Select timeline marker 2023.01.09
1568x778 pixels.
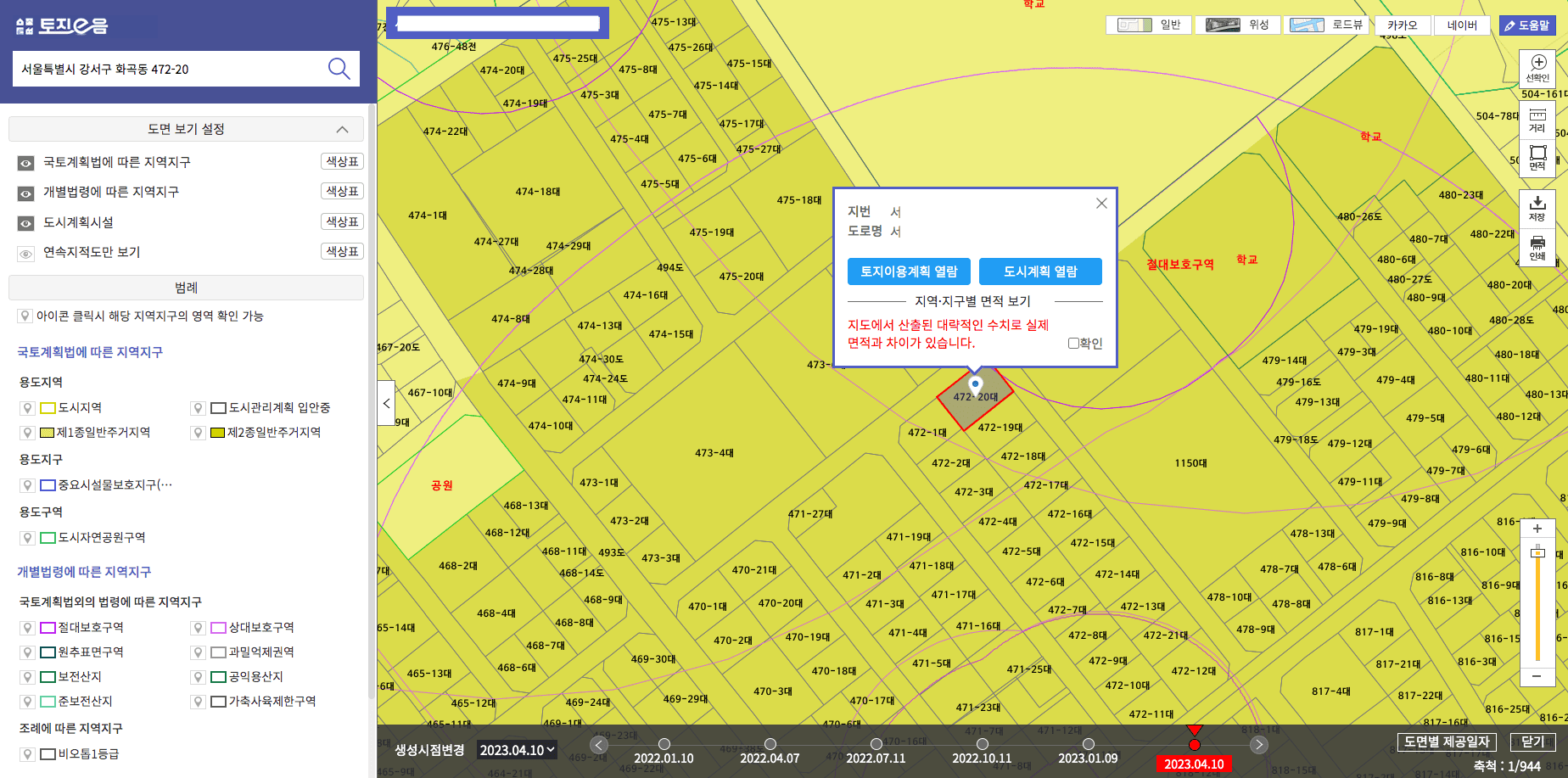1089,744
